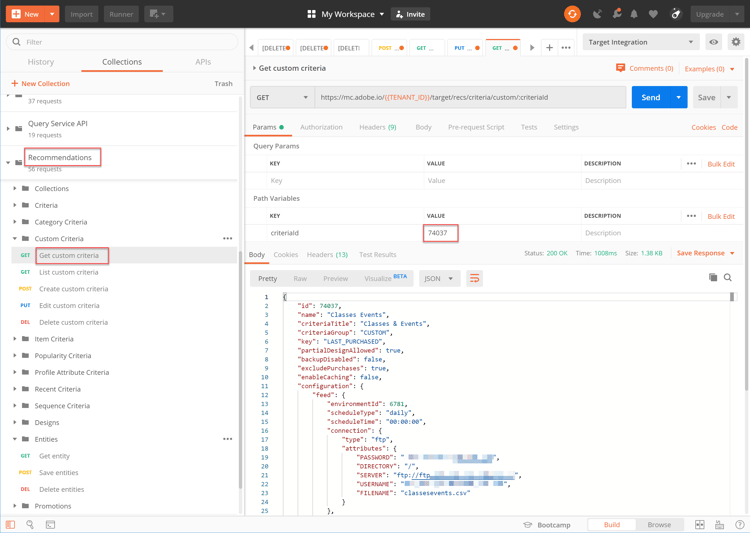Click the user avatar icon
Viewport: 750px width, 533px height.
675,14
